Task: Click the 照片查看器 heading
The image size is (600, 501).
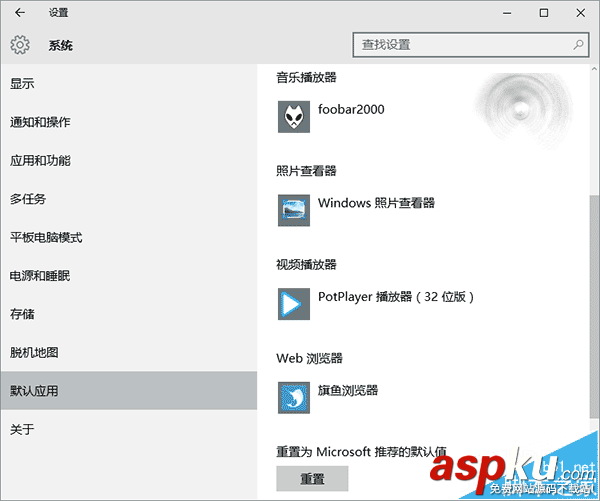Action: (306, 171)
